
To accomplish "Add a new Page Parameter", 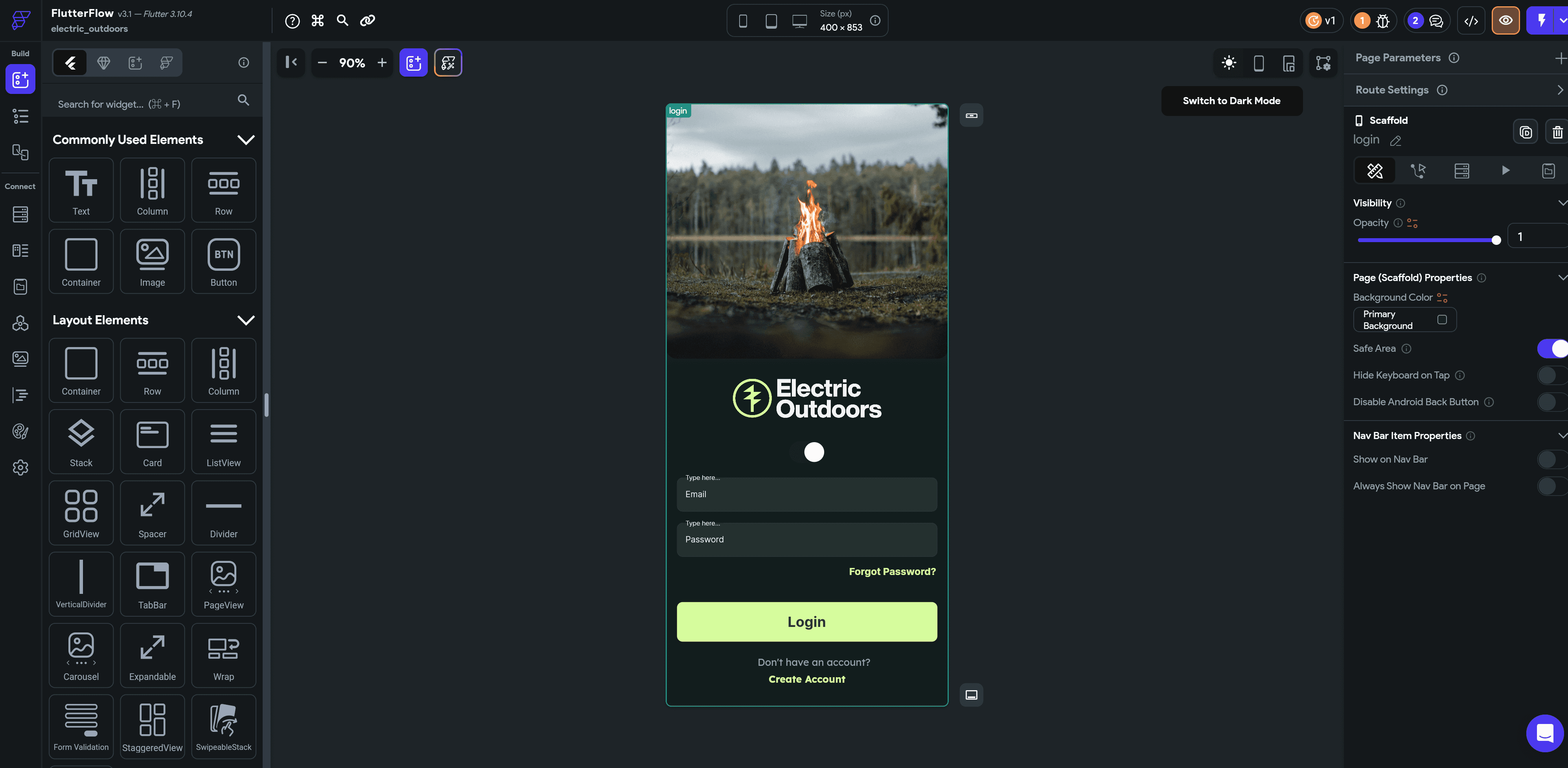I will [1560, 58].
